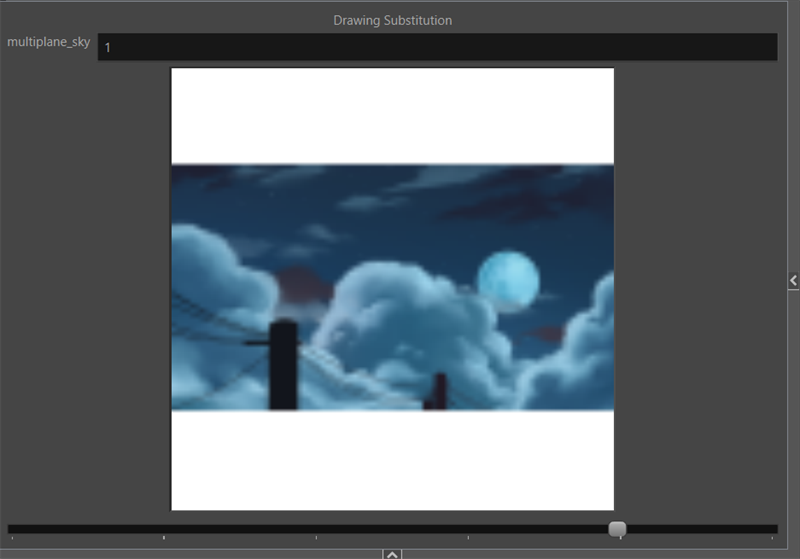Screen dimensions: 800x559
Task: Click the second tick mark under the slider
Action: 164,538
